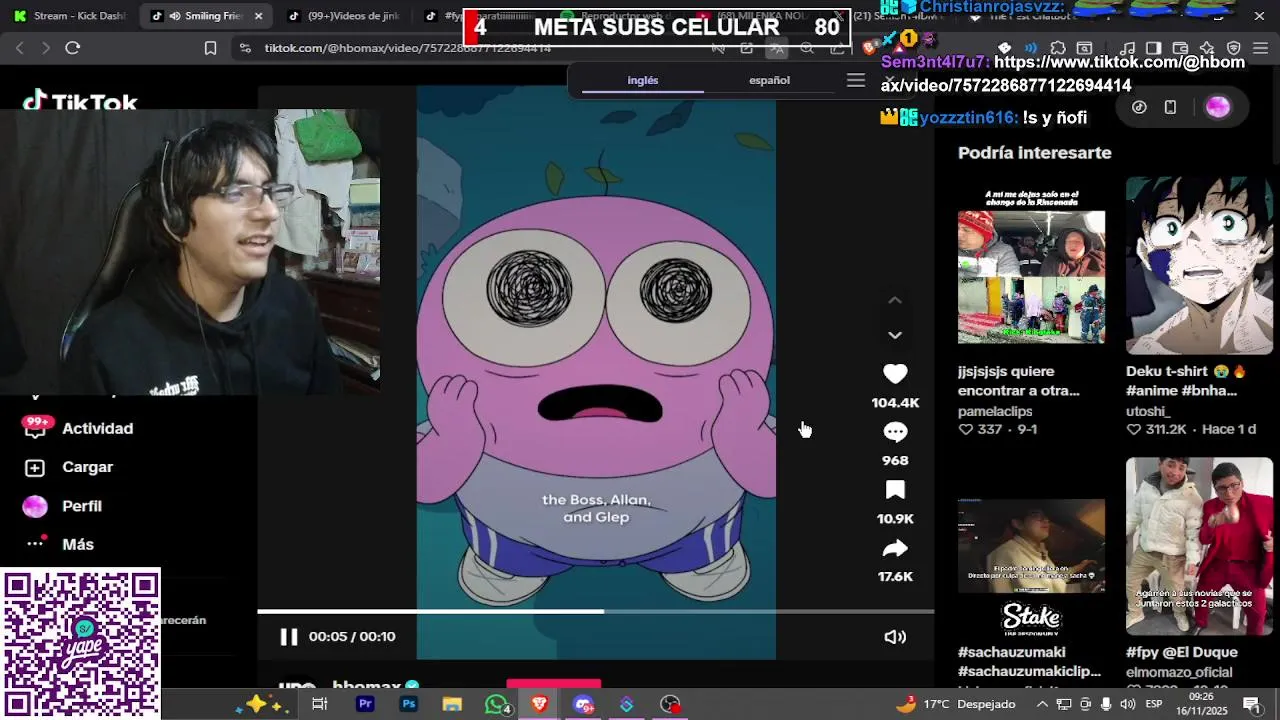Click the TikTok app download phone icon

(1170, 107)
